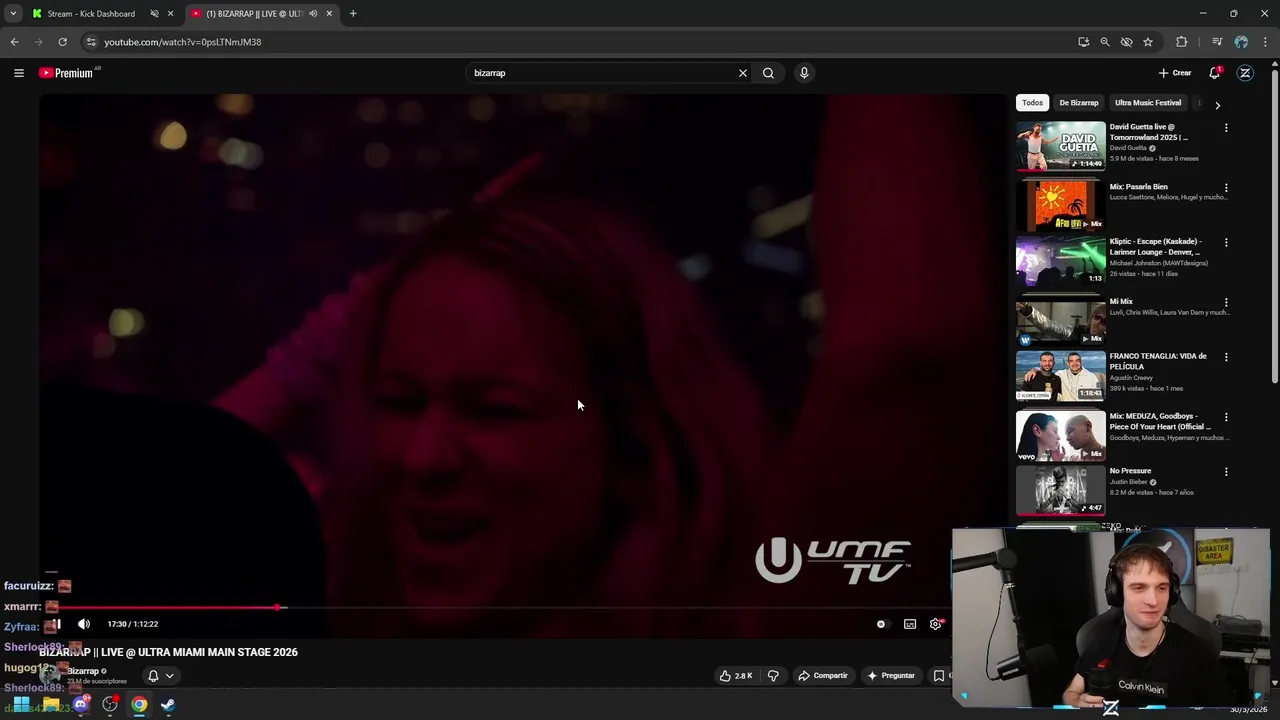1280x720 pixels.
Task: Open the YouTube guide hamburger menu
Action: (x=18, y=73)
